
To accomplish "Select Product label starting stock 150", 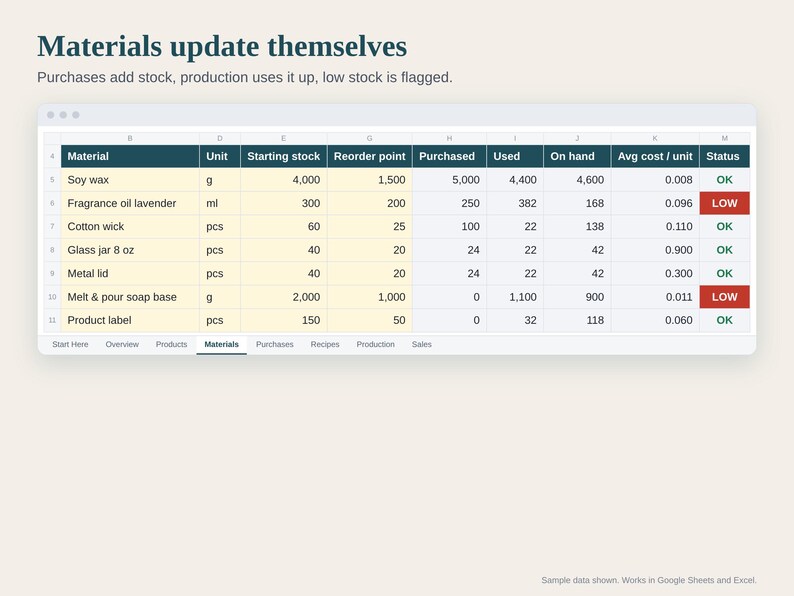I will coord(284,320).
